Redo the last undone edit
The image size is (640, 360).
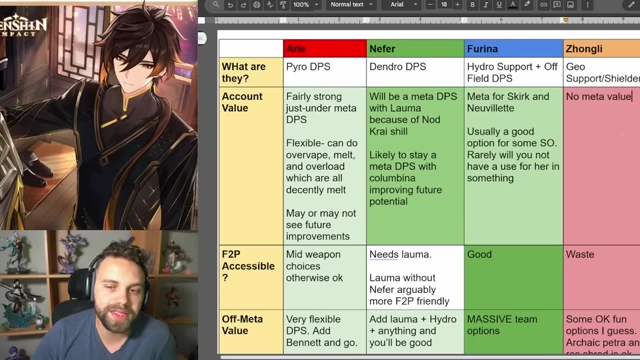click(x=243, y=5)
